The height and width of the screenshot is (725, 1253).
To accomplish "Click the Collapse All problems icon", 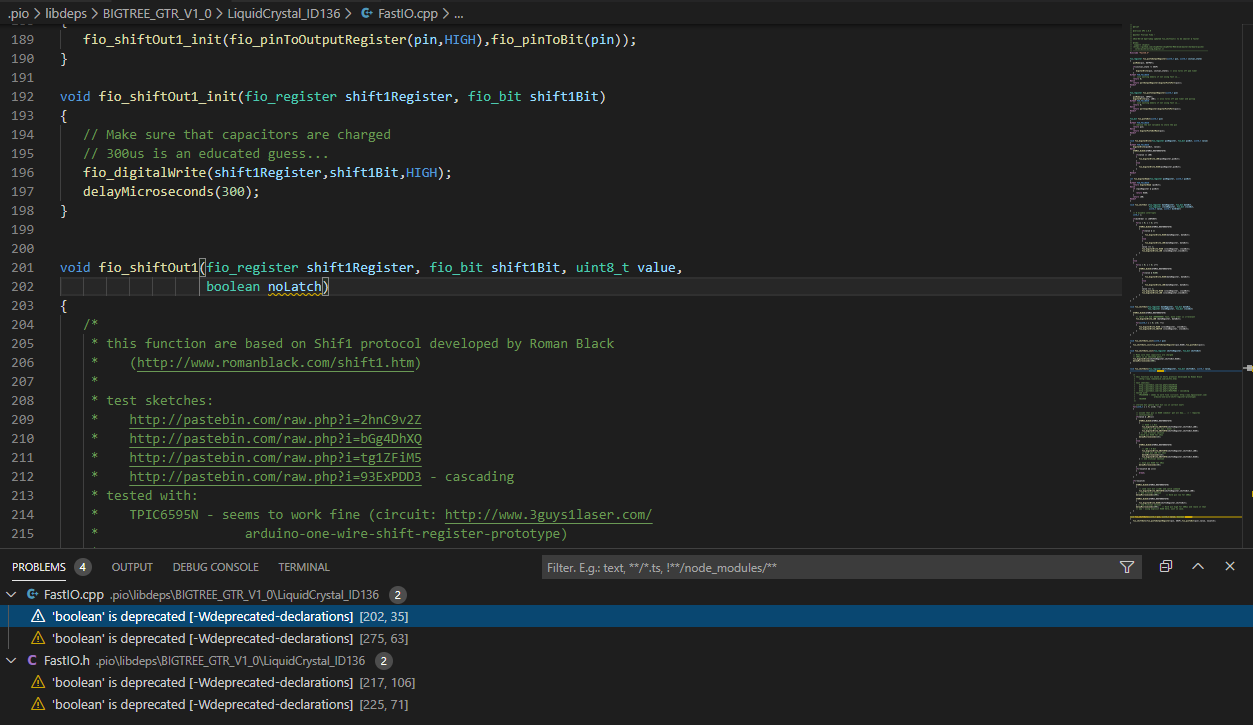I will [x=1166, y=566].
